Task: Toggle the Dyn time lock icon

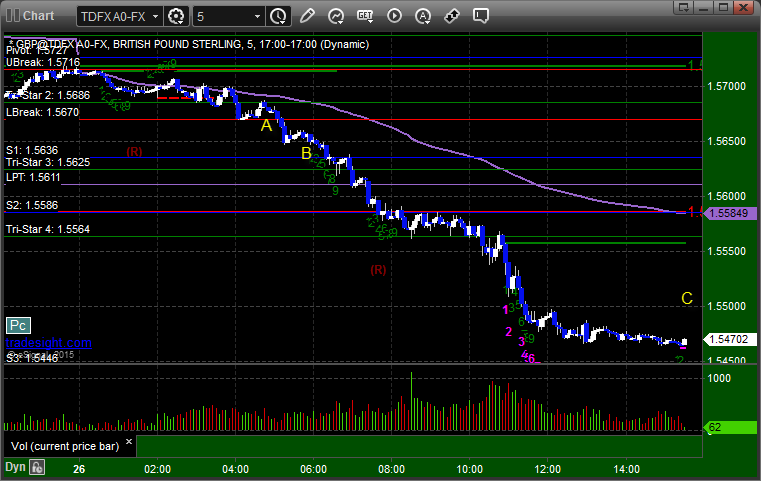Action: (x=37, y=468)
